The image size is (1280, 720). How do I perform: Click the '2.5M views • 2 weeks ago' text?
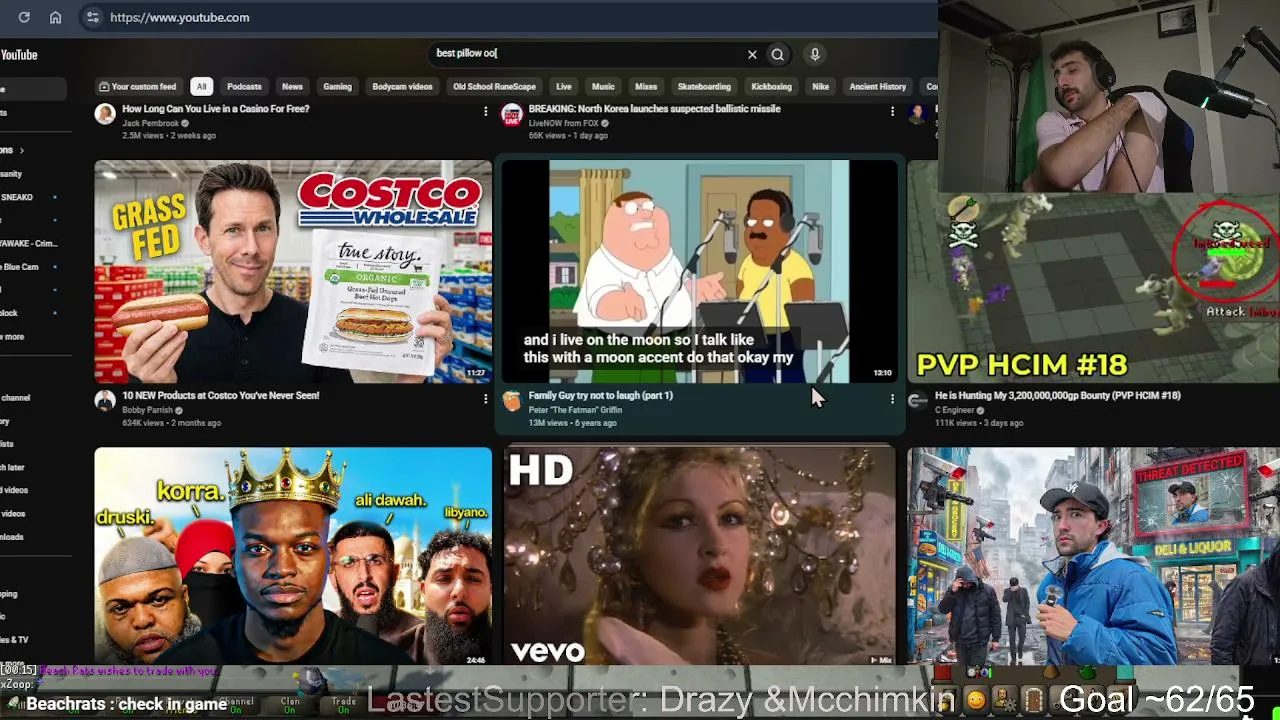[168, 136]
